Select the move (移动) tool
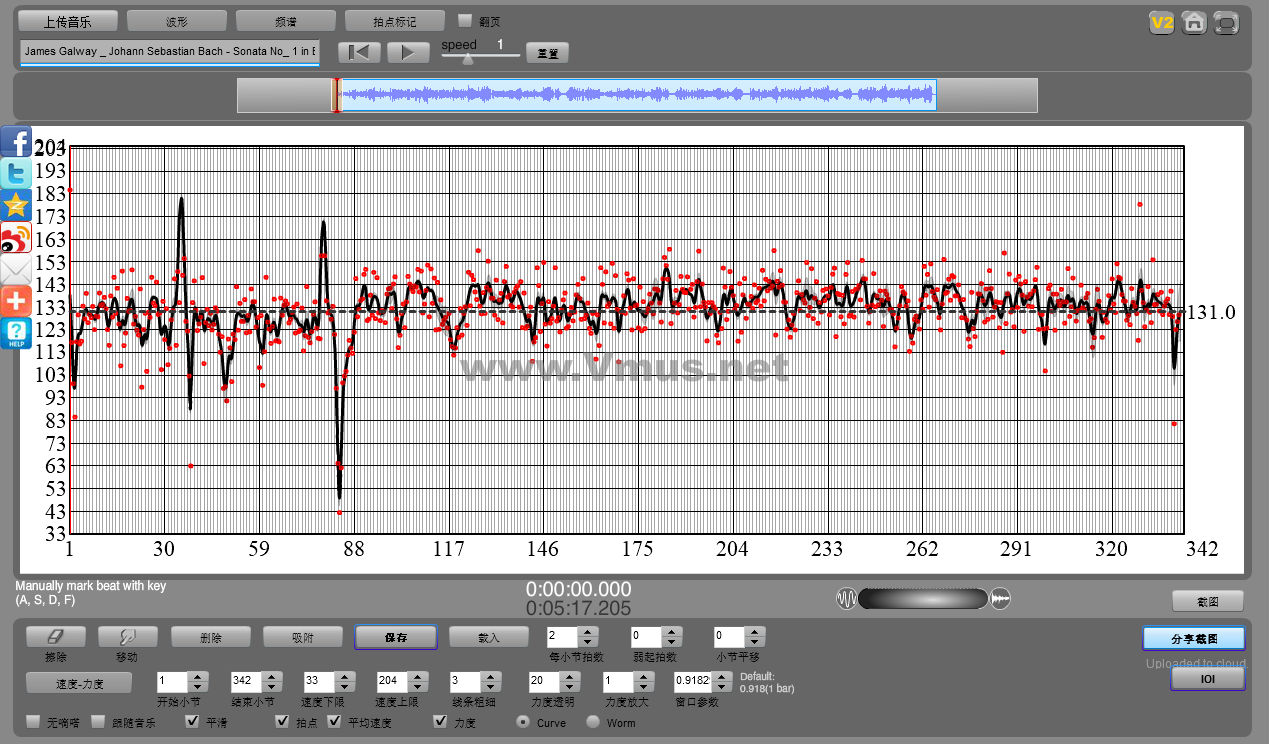The width and height of the screenshot is (1269, 744). [126, 637]
